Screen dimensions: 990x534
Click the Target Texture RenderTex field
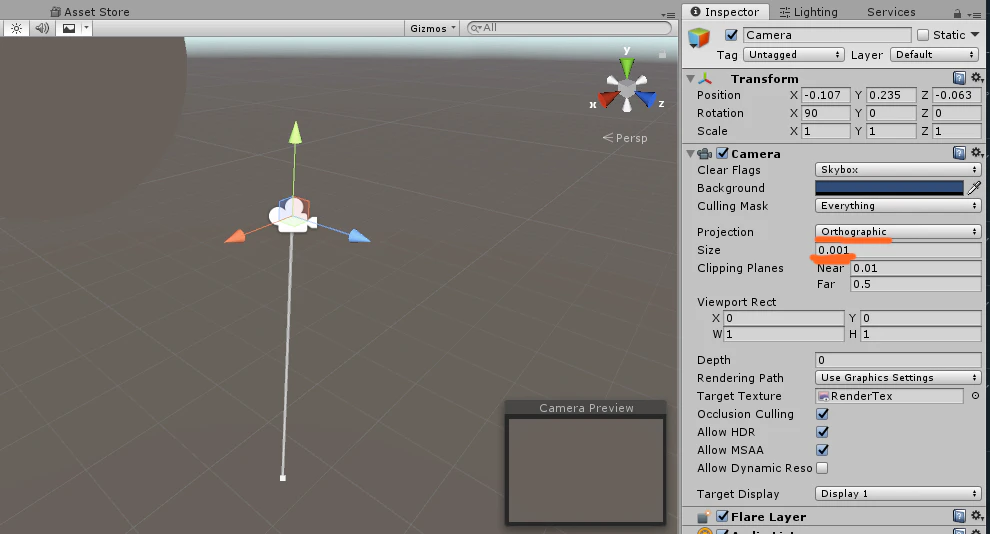click(x=889, y=396)
